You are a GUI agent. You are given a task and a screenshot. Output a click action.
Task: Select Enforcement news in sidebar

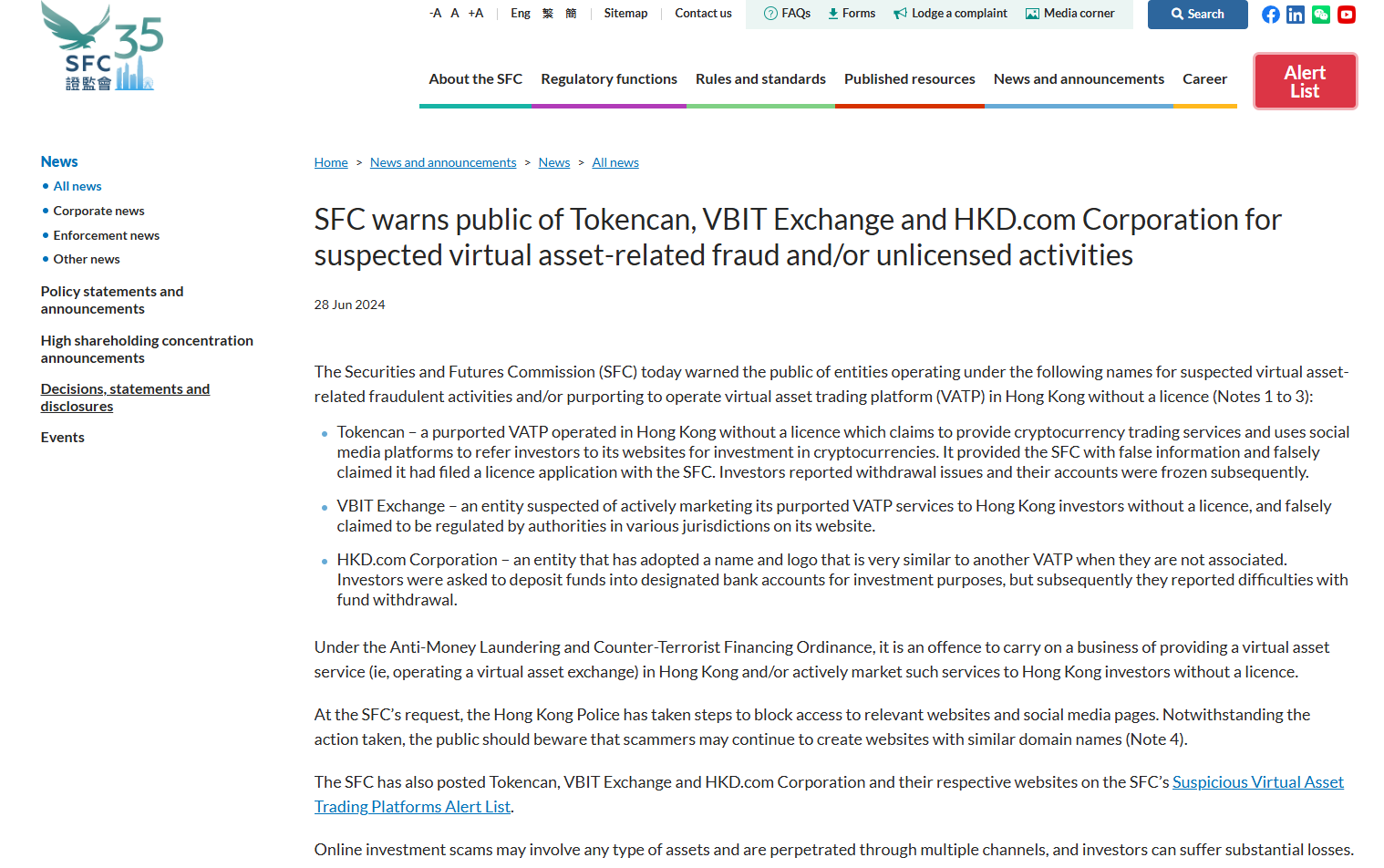(106, 235)
